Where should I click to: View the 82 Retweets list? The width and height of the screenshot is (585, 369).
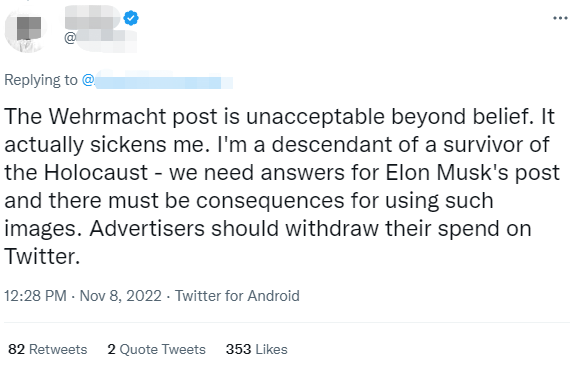coord(48,349)
